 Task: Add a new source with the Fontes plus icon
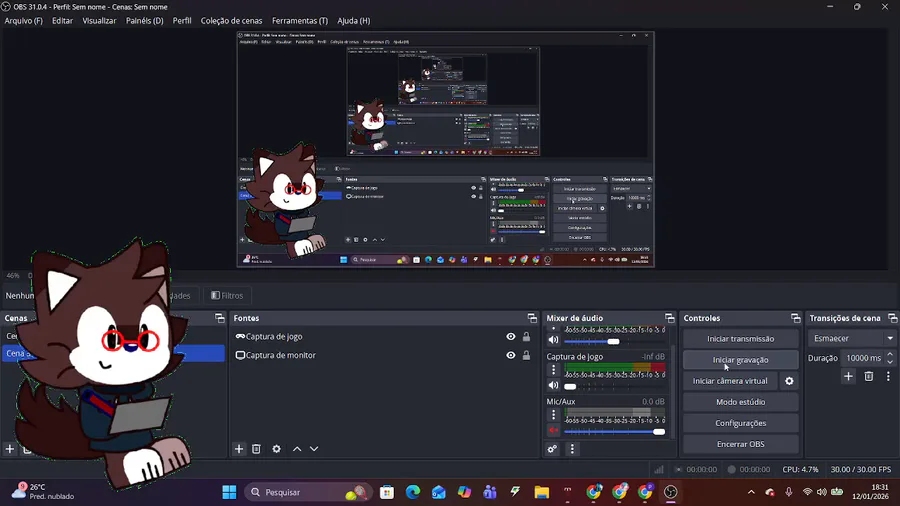[x=239, y=449]
